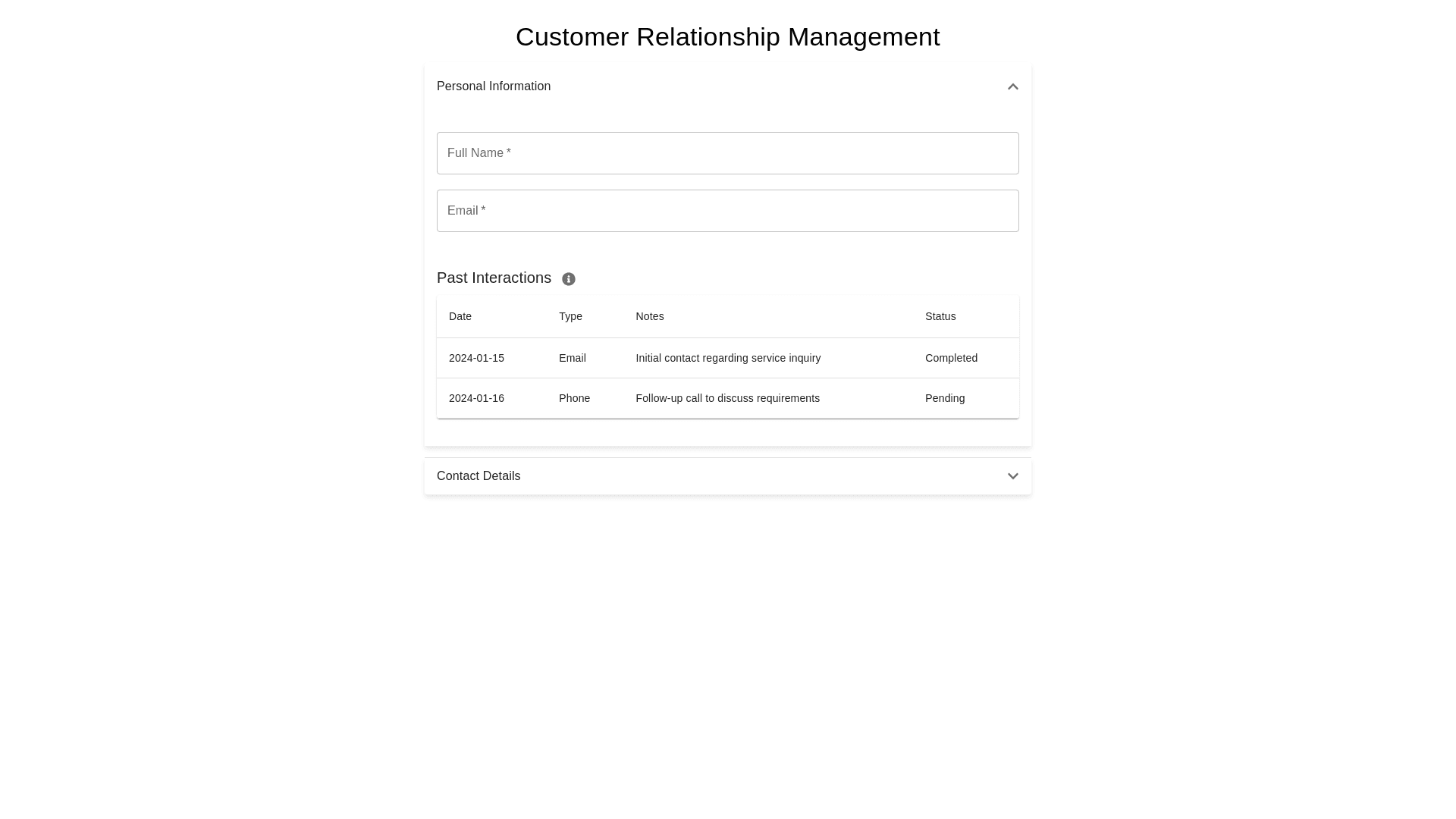Click the Completed status cell
The image size is (1456, 819).
951,358
